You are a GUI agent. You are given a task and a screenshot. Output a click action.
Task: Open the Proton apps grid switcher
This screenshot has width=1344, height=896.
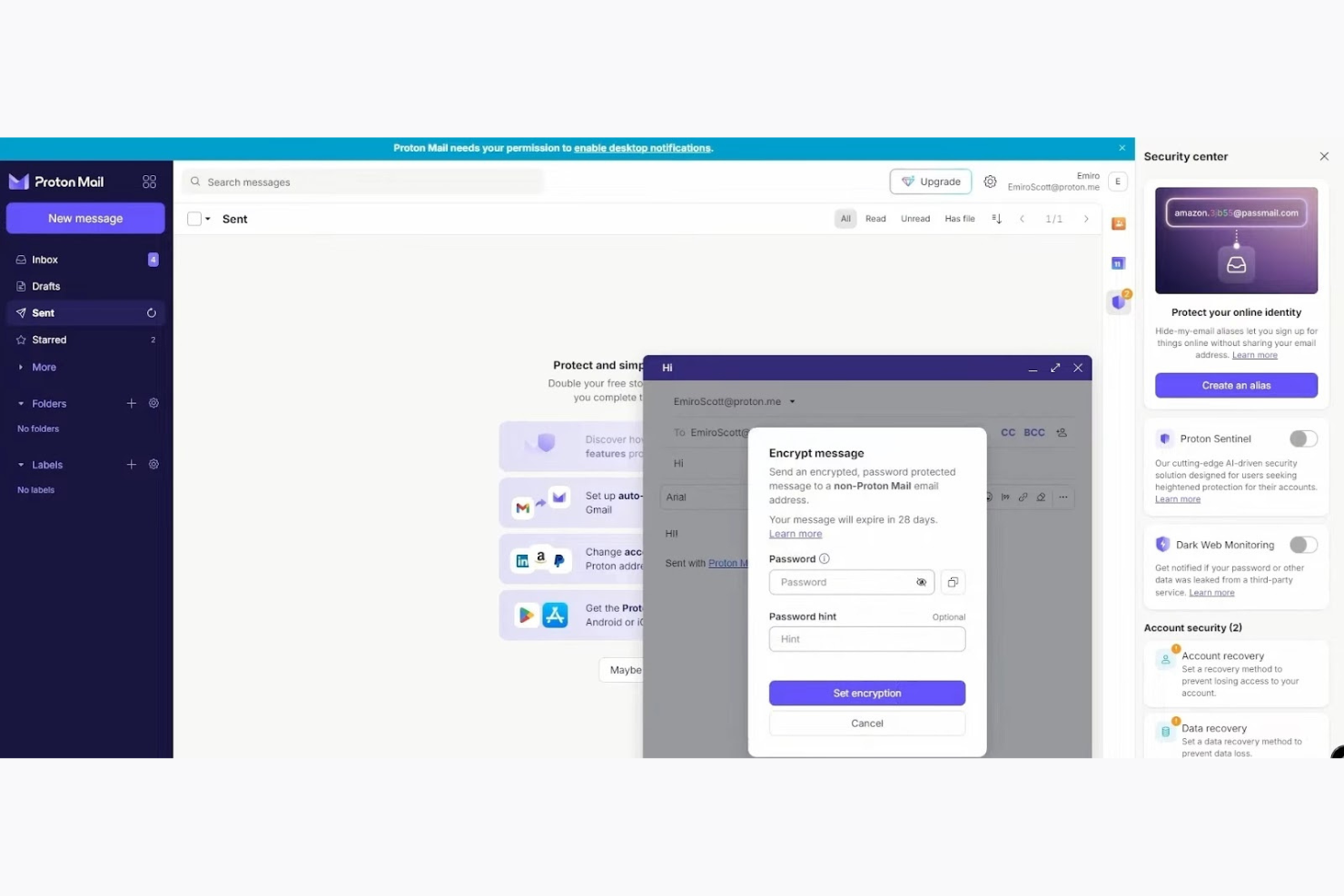[150, 182]
